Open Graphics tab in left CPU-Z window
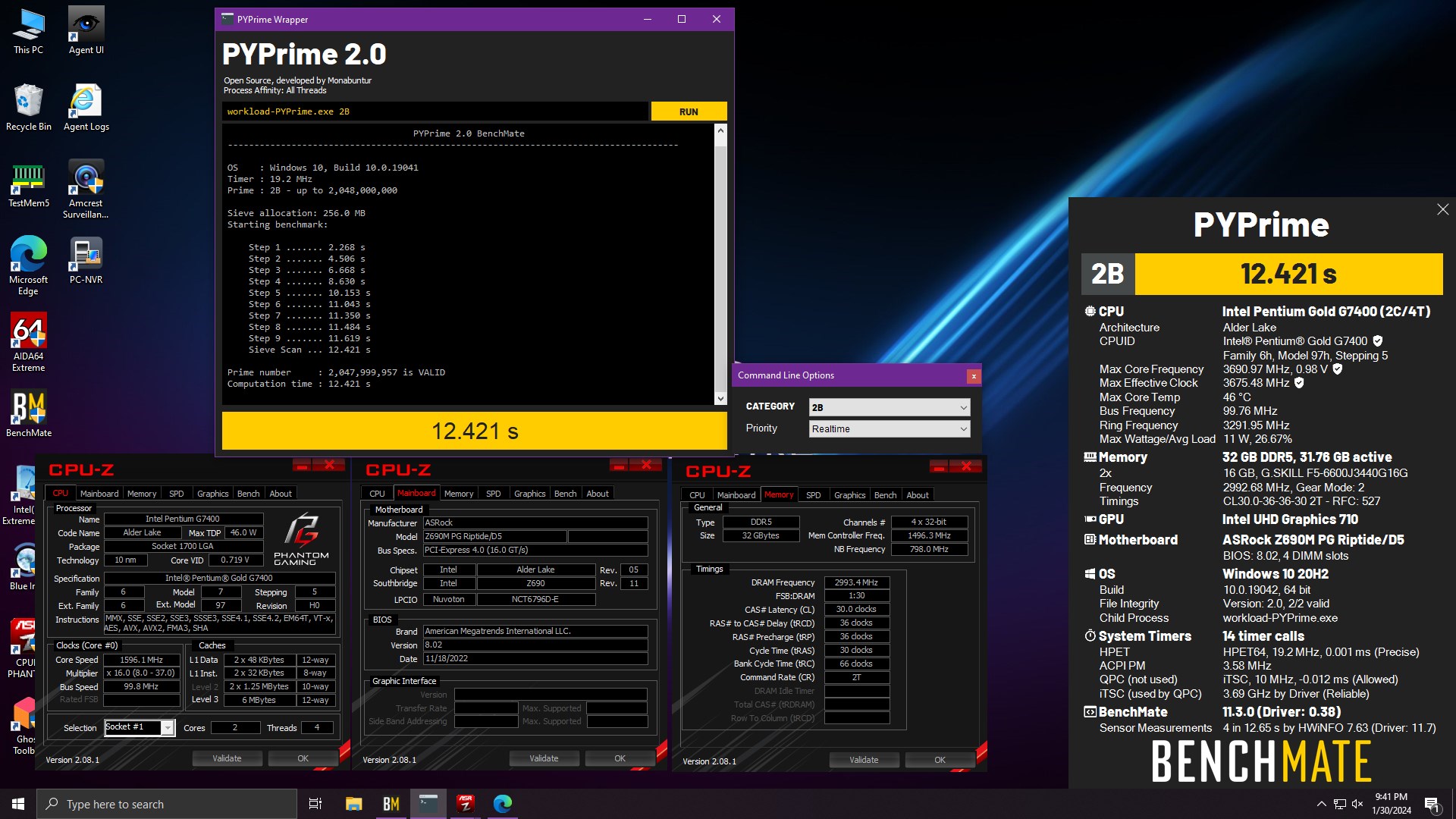Image resolution: width=1456 pixels, height=819 pixels. click(213, 494)
